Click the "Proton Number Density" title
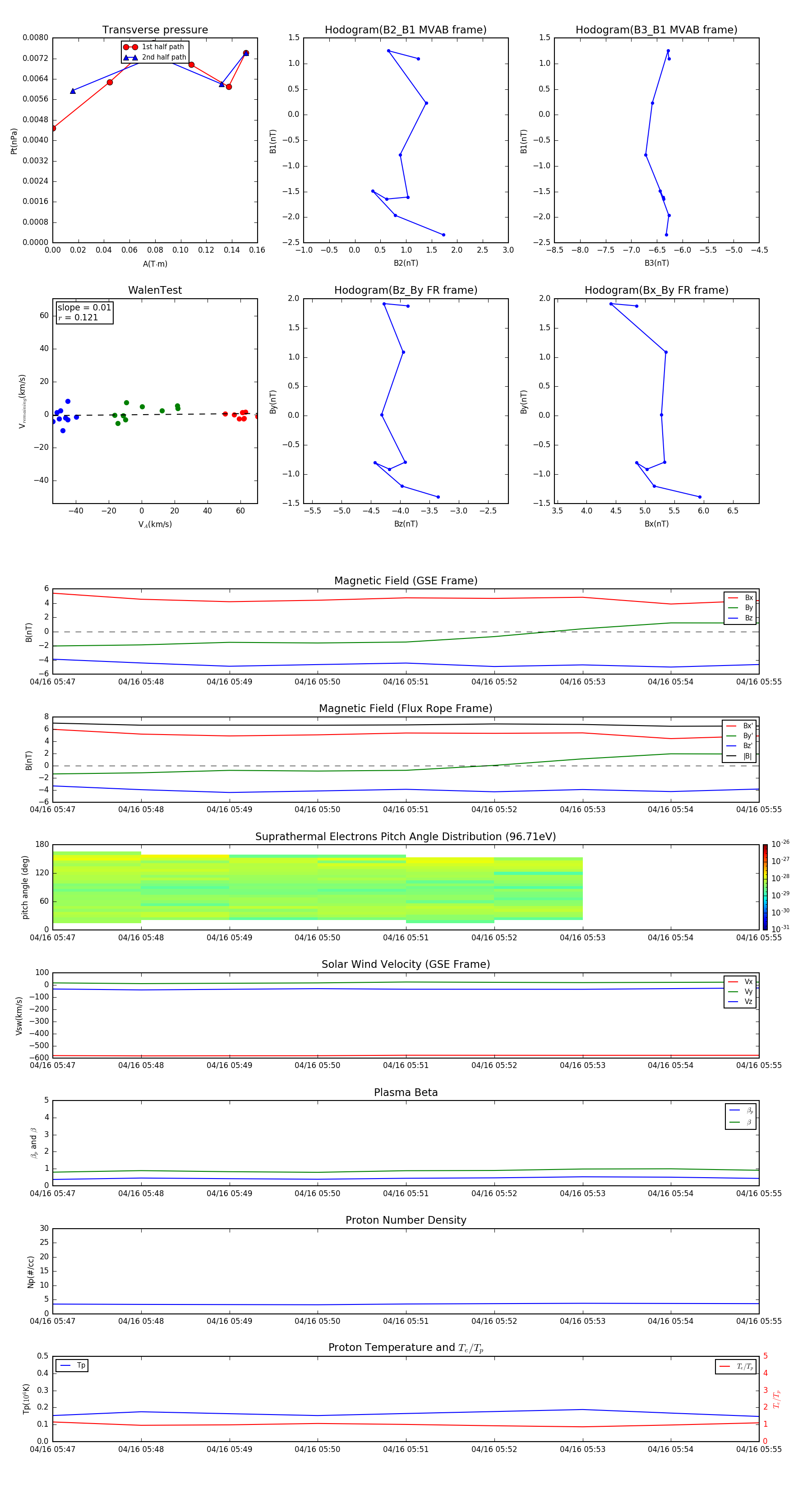 [406, 1220]
